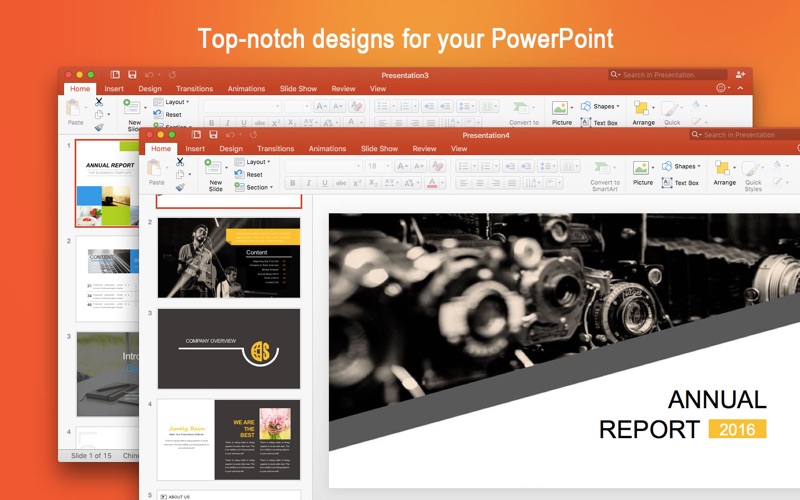The width and height of the screenshot is (800, 500).
Task: Open Numbering list in Presentation4
Action: point(487,166)
